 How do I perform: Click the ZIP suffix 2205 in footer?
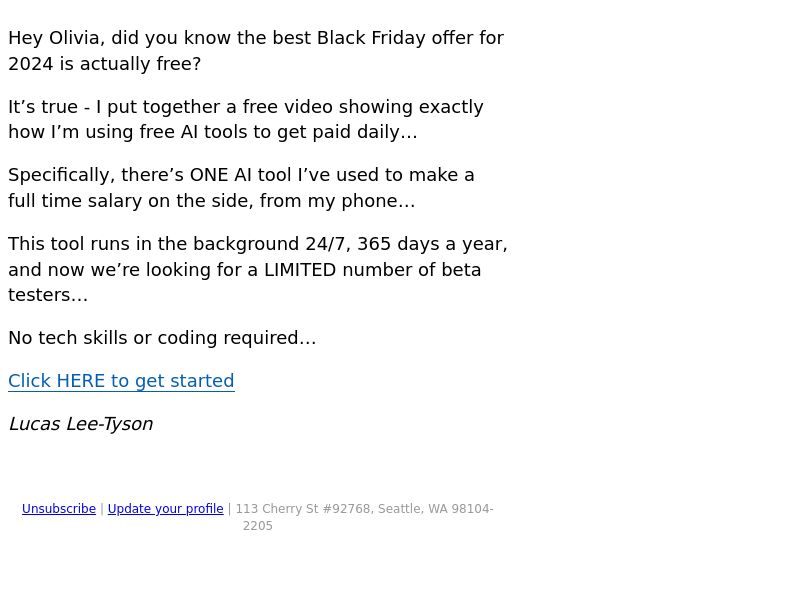pyautogui.click(x=258, y=526)
